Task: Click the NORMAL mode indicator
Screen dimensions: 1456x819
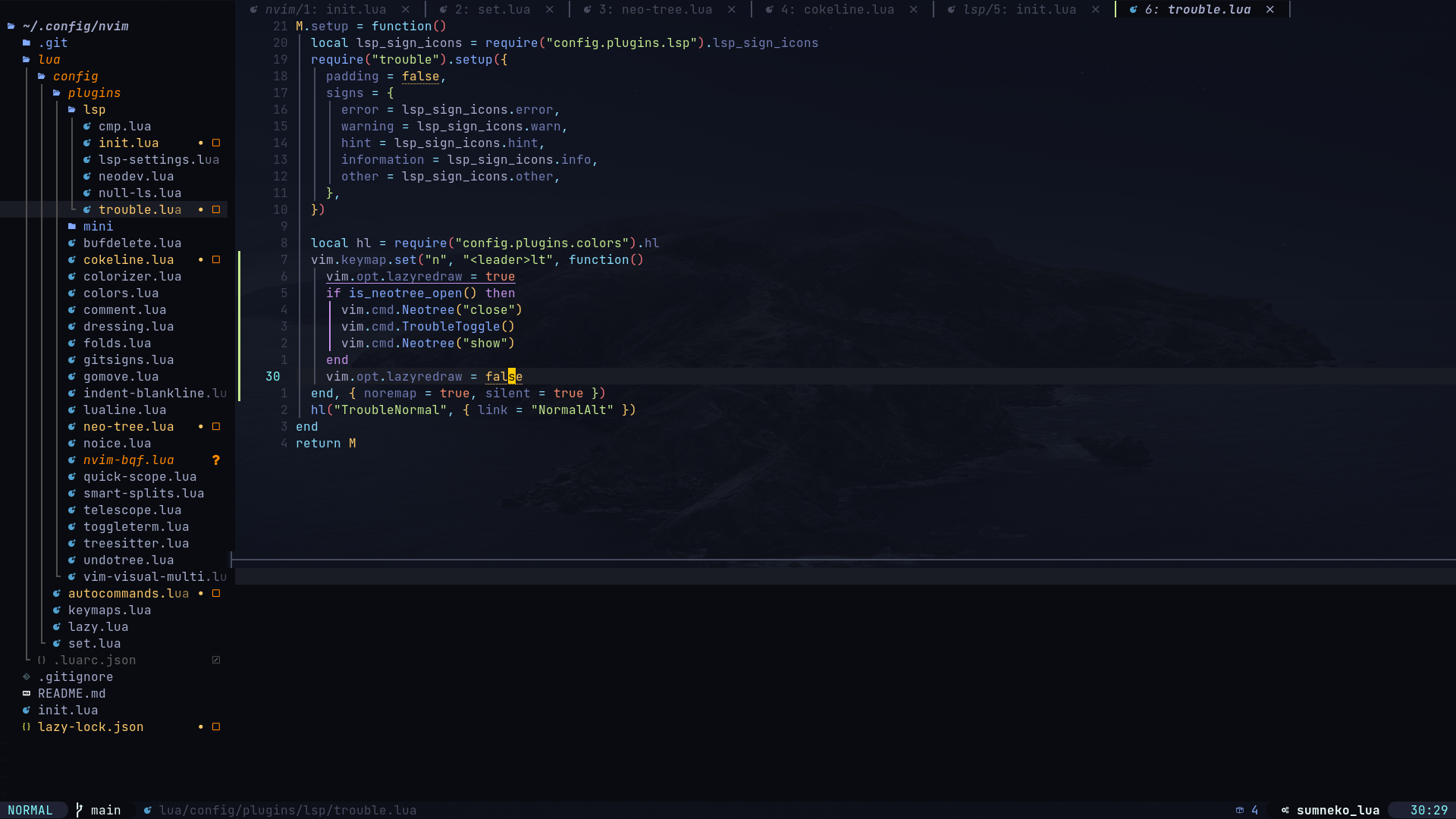Action: (x=31, y=810)
